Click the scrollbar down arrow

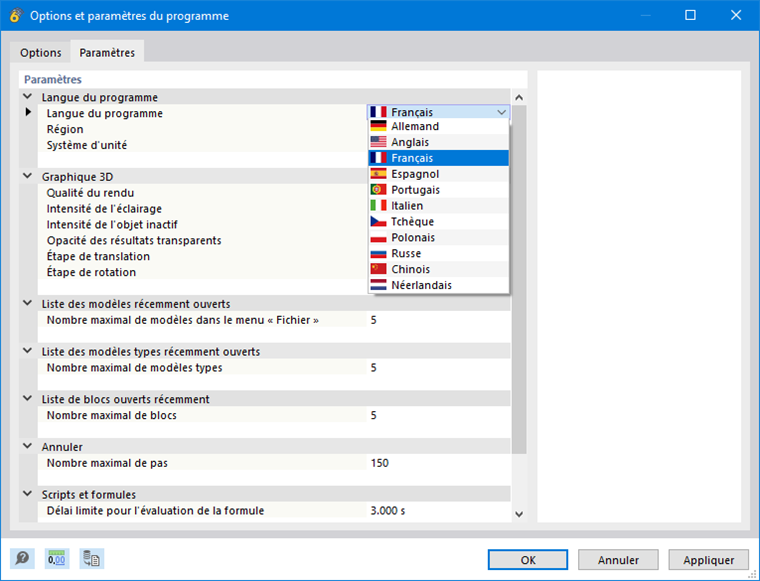point(519,514)
